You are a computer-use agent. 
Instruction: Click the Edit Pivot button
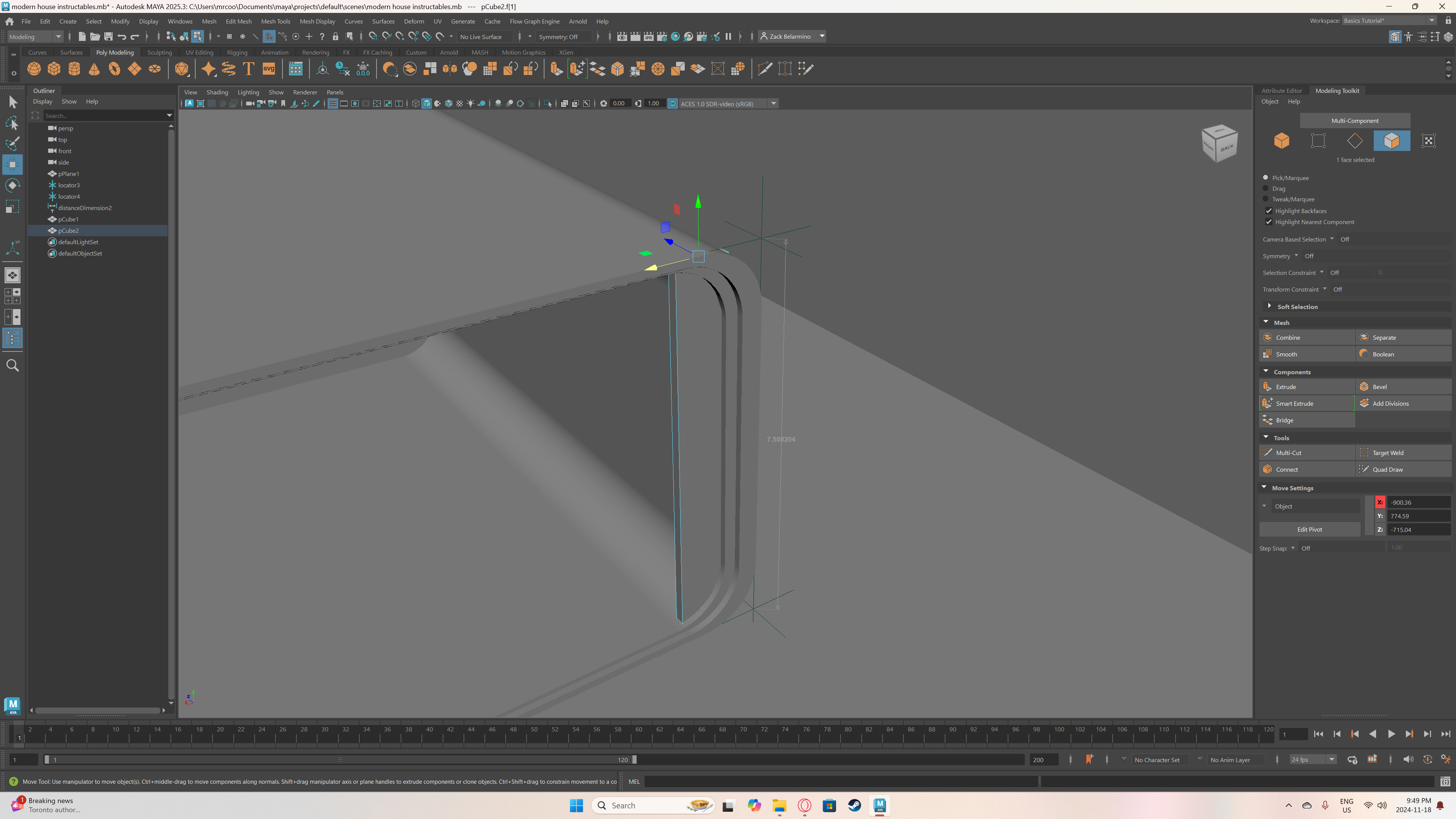tap(1309, 530)
